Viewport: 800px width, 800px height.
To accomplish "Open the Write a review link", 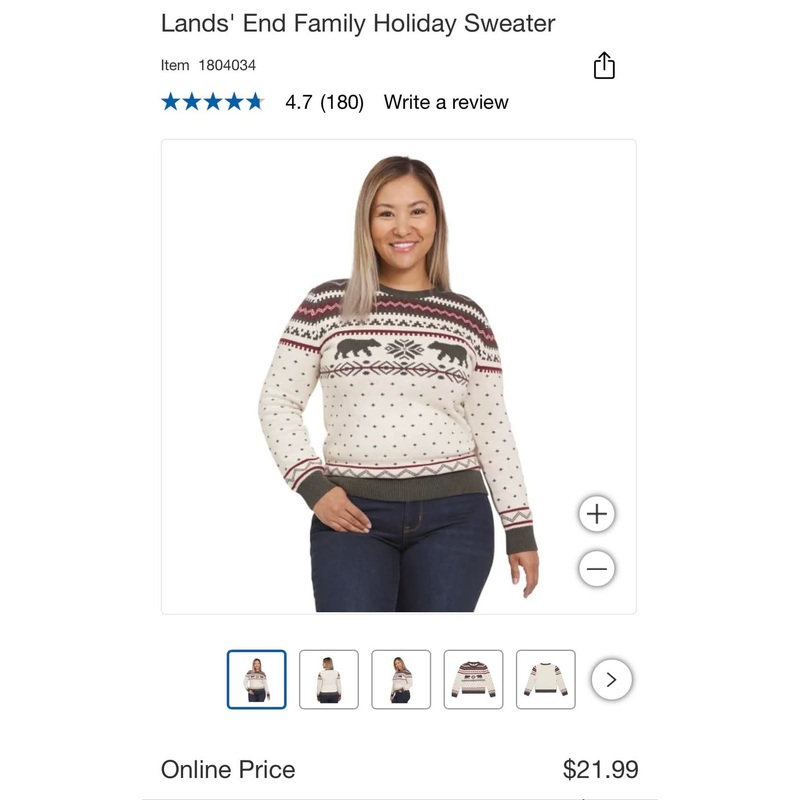I will click(x=446, y=102).
